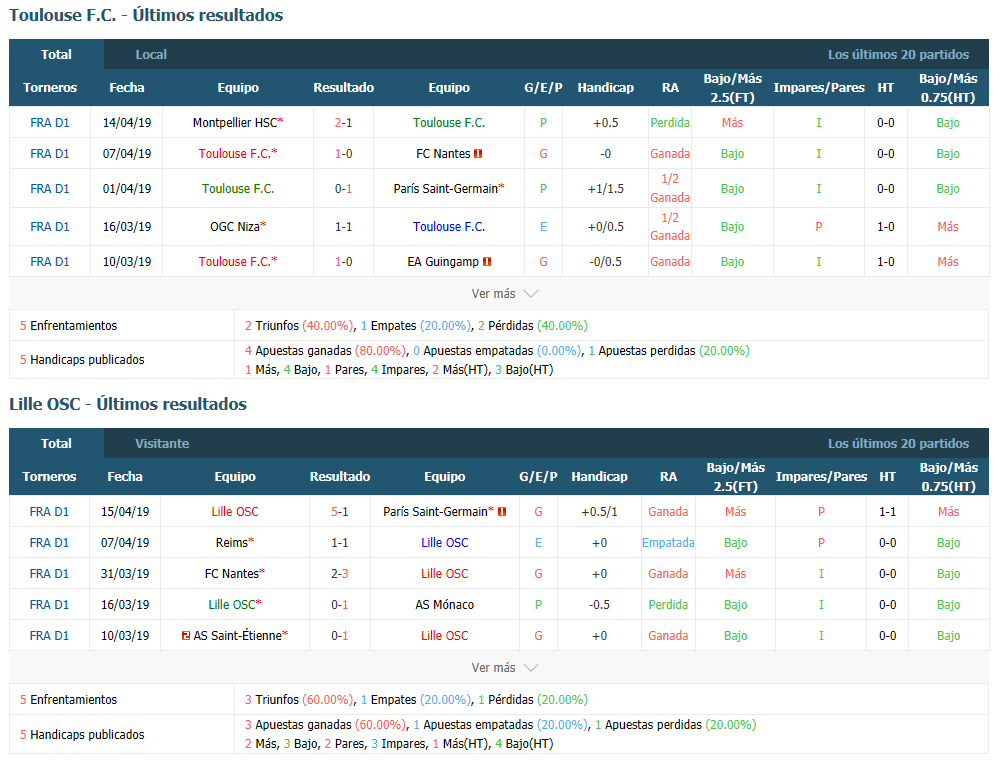Click the Resultado column header in the Lille table
1002x761 pixels.
click(340, 477)
